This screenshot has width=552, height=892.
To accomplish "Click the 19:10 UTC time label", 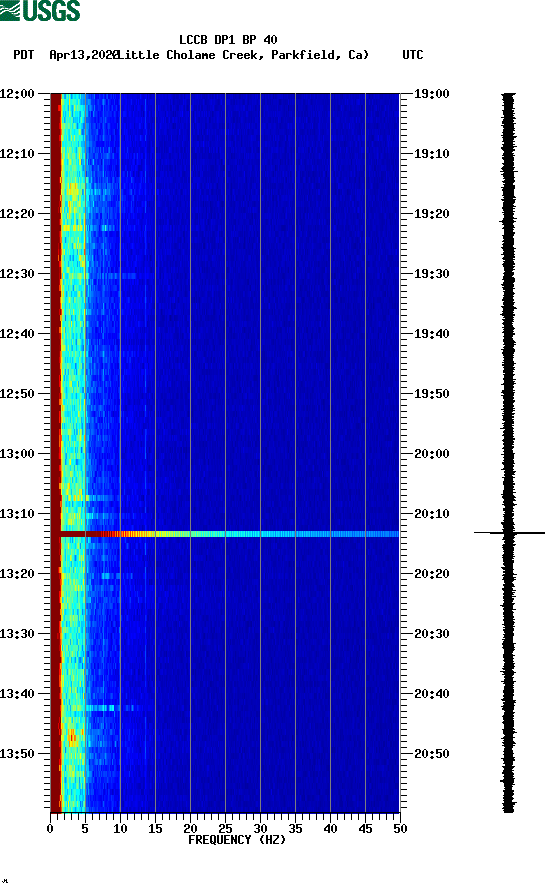I will tap(431, 154).
